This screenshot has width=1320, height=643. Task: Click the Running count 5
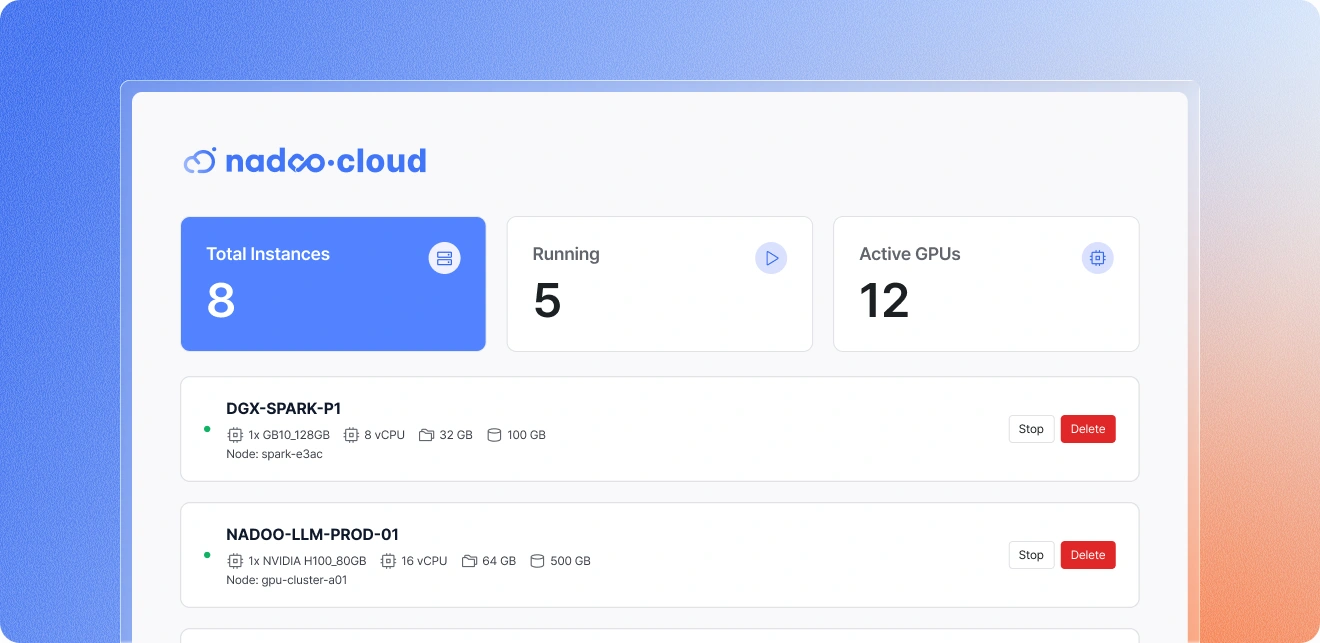coord(547,300)
